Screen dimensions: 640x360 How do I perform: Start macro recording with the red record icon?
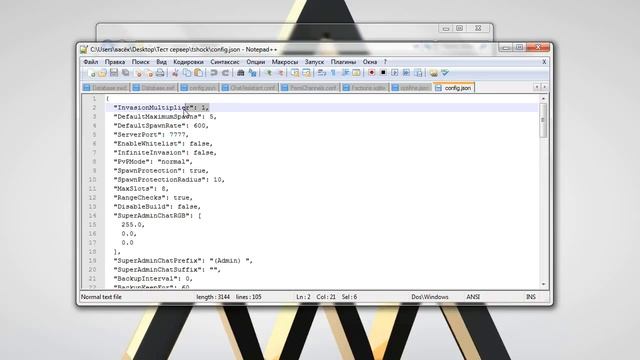(372, 73)
